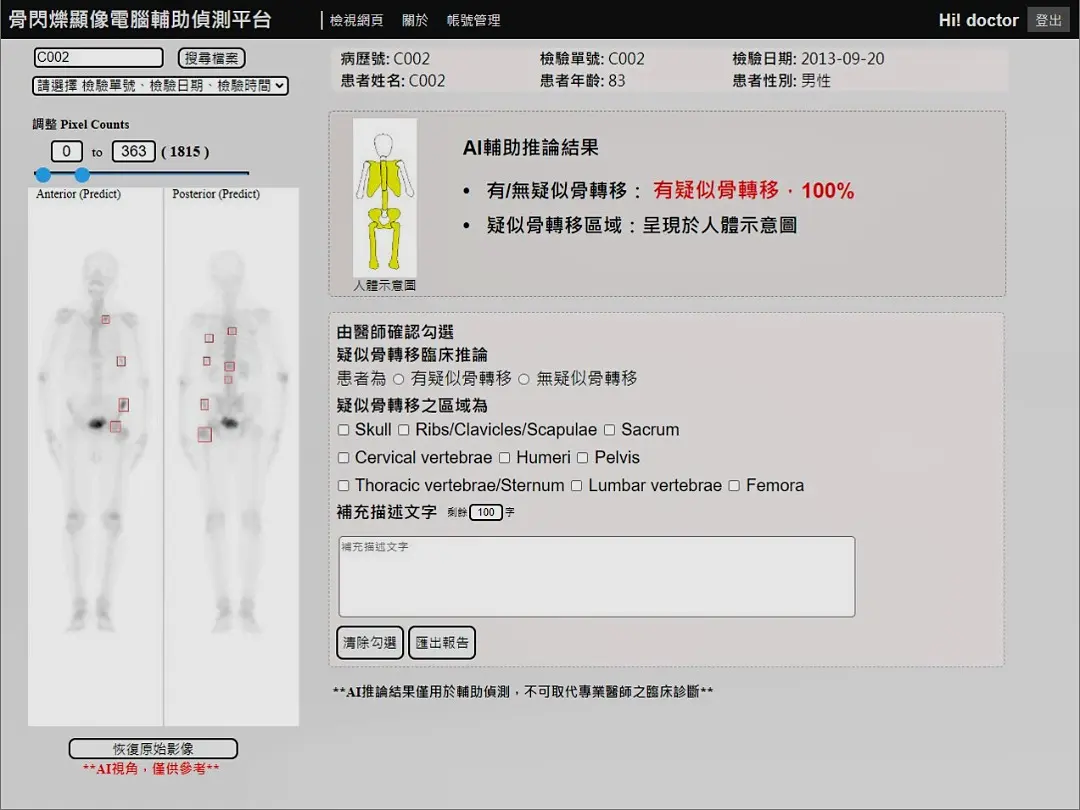Open the 檢視網頁 menu item

(x=356, y=20)
